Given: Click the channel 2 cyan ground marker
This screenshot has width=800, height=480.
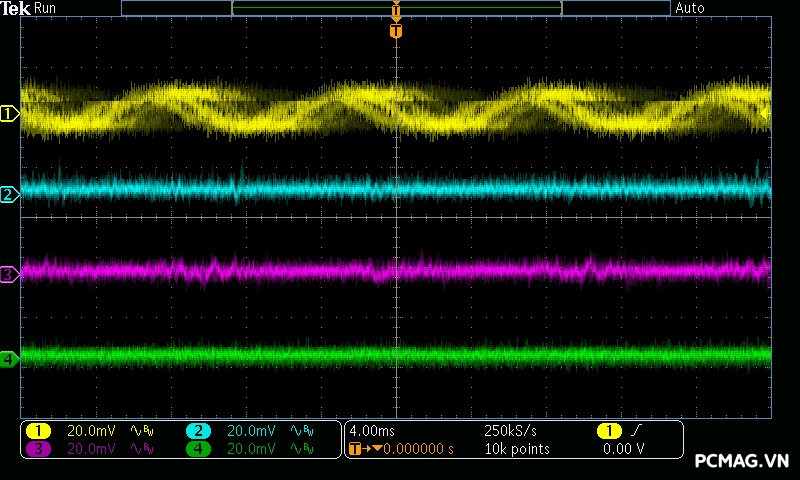Looking at the screenshot, I should point(9,194).
